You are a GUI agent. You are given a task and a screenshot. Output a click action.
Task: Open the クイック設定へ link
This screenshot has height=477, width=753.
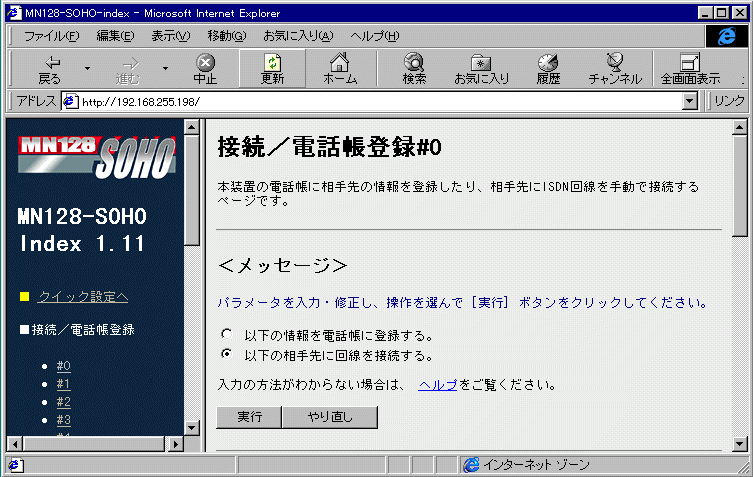coord(83,297)
